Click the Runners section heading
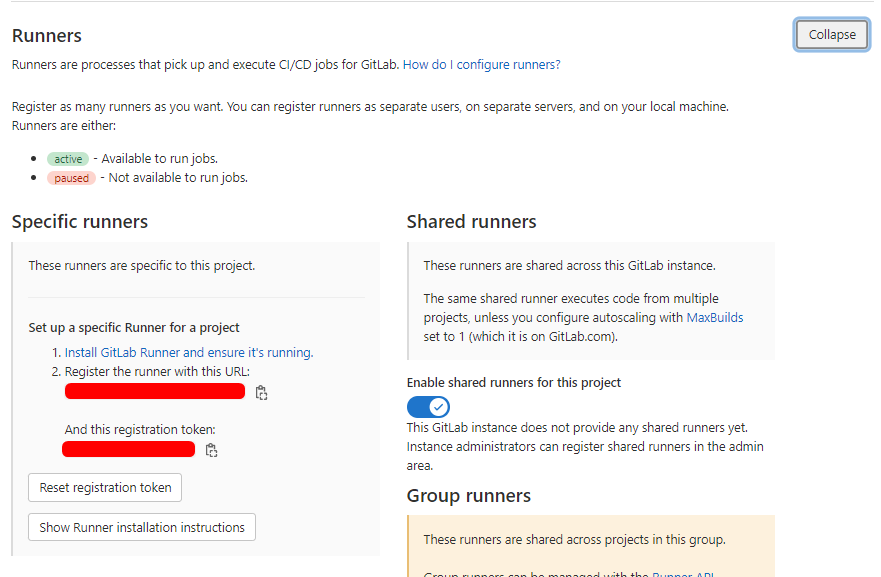The width and height of the screenshot is (881, 577). [47, 35]
